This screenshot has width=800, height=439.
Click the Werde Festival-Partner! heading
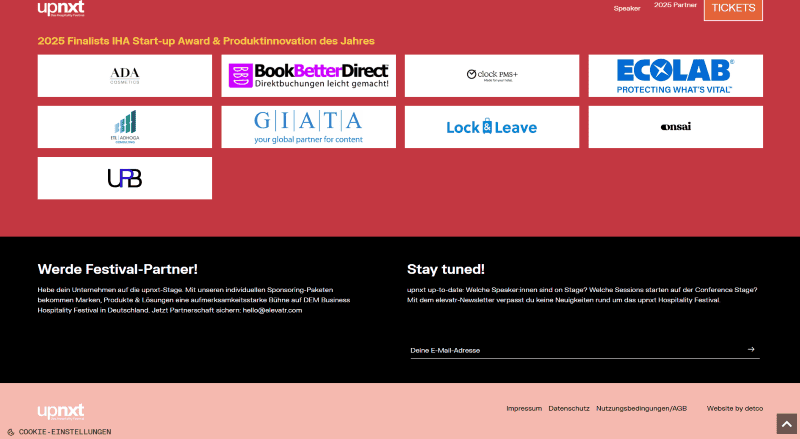pyautogui.click(x=117, y=269)
